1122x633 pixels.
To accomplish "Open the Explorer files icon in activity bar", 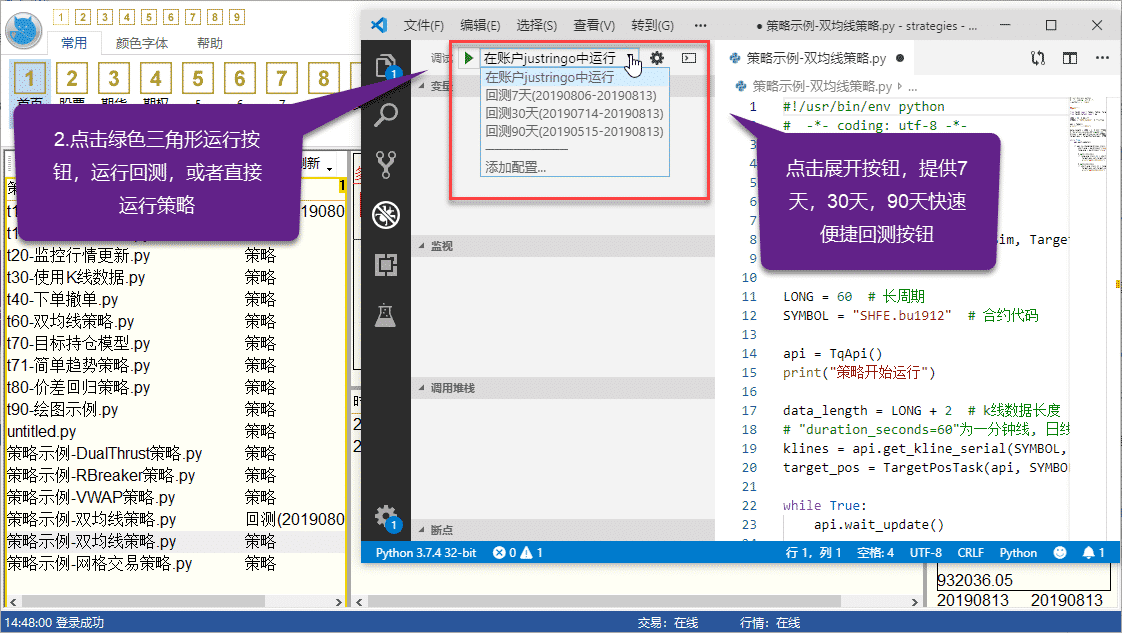I will [x=385, y=67].
